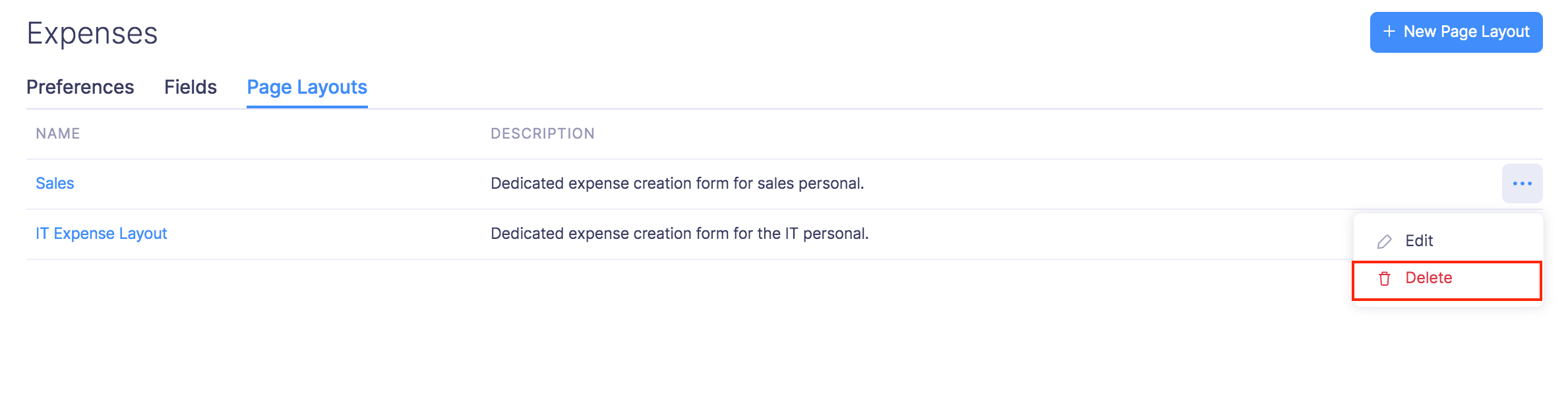Click the sales personal description text
The image size is (1568, 396).
click(677, 183)
